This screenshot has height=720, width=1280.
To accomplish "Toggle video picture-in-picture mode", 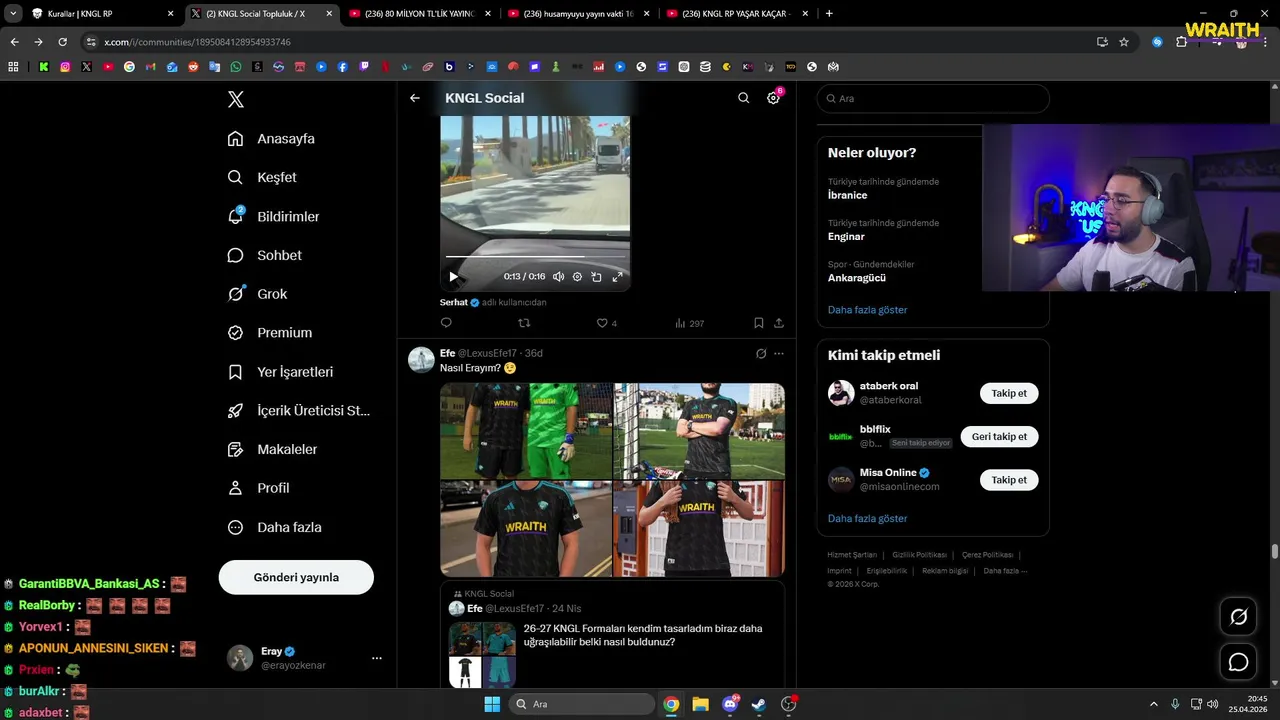I will pyautogui.click(x=596, y=277).
